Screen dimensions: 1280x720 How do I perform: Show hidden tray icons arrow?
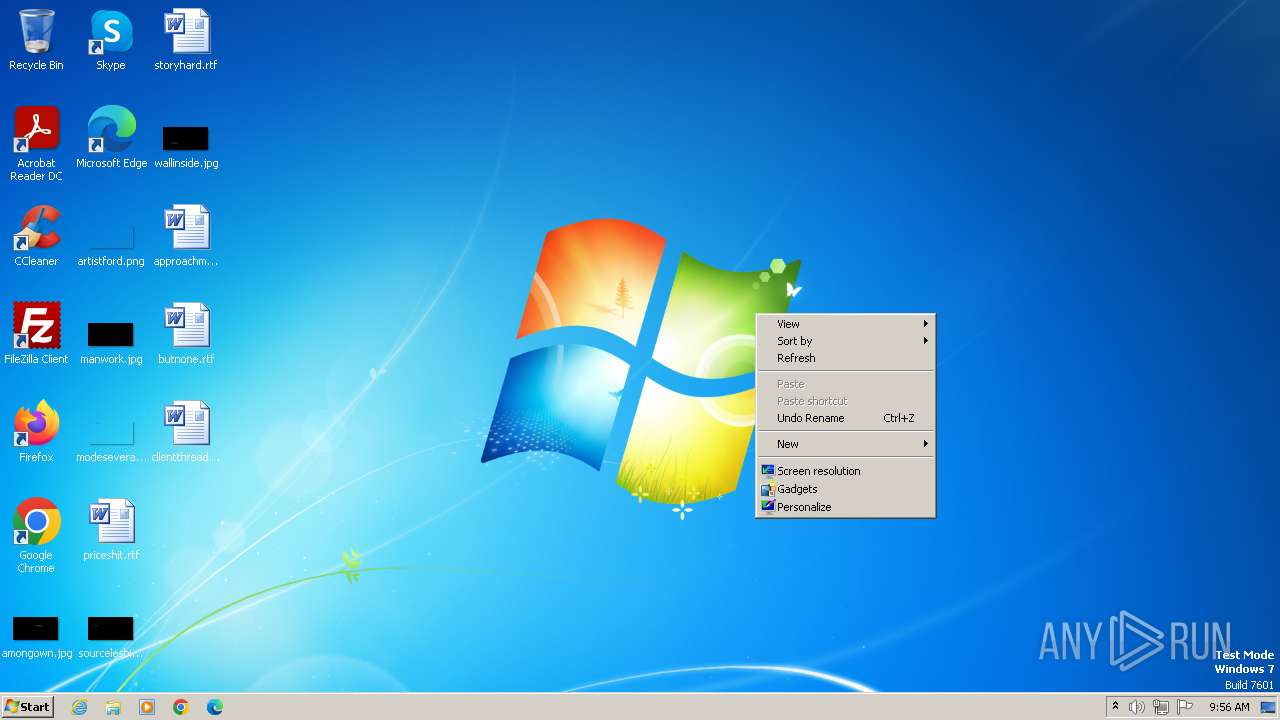pos(1115,707)
